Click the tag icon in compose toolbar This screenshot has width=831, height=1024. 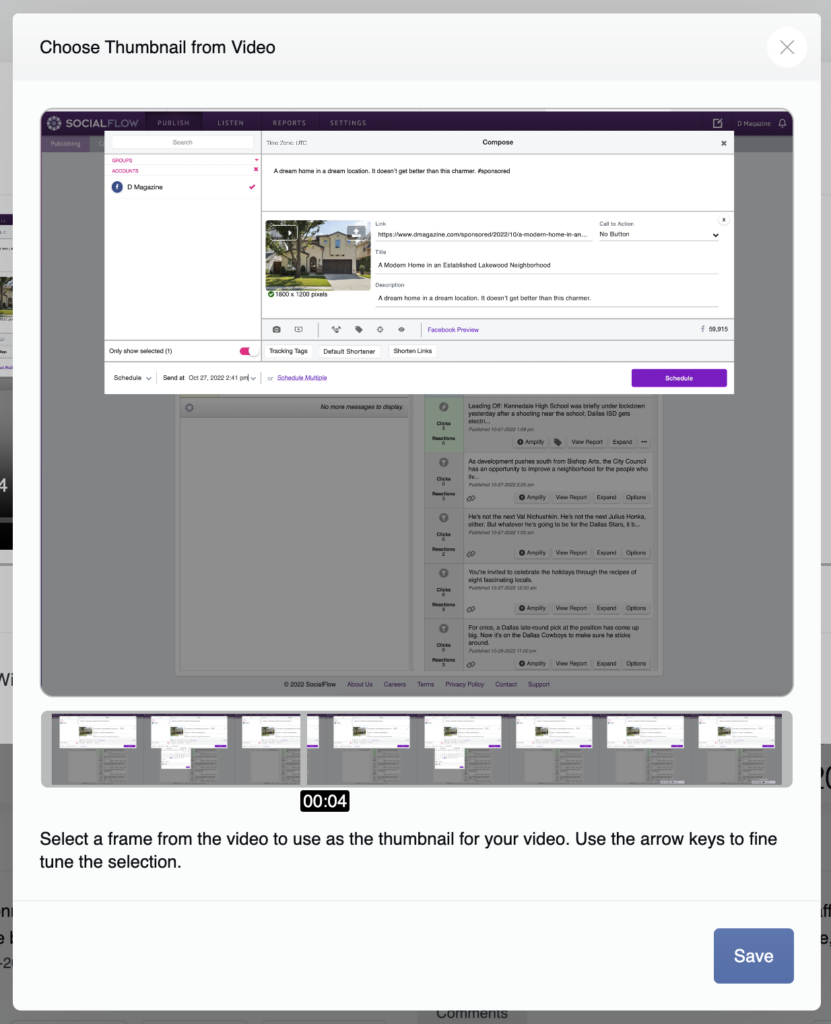(x=359, y=330)
